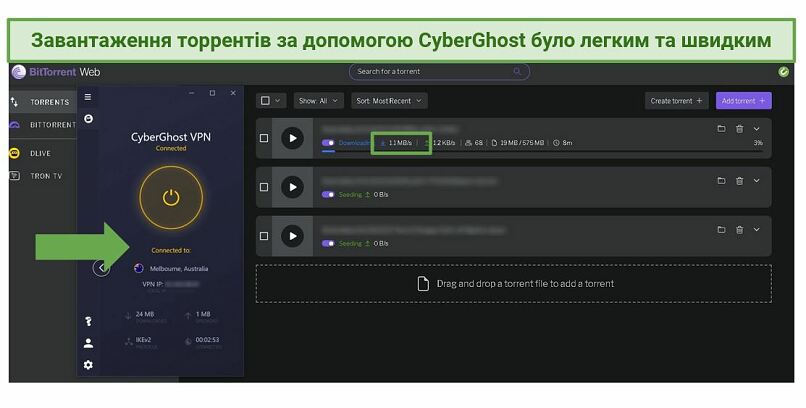Play the downloading torrent
The width and height of the screenshot is (806, 408).
tap(292, 138)
